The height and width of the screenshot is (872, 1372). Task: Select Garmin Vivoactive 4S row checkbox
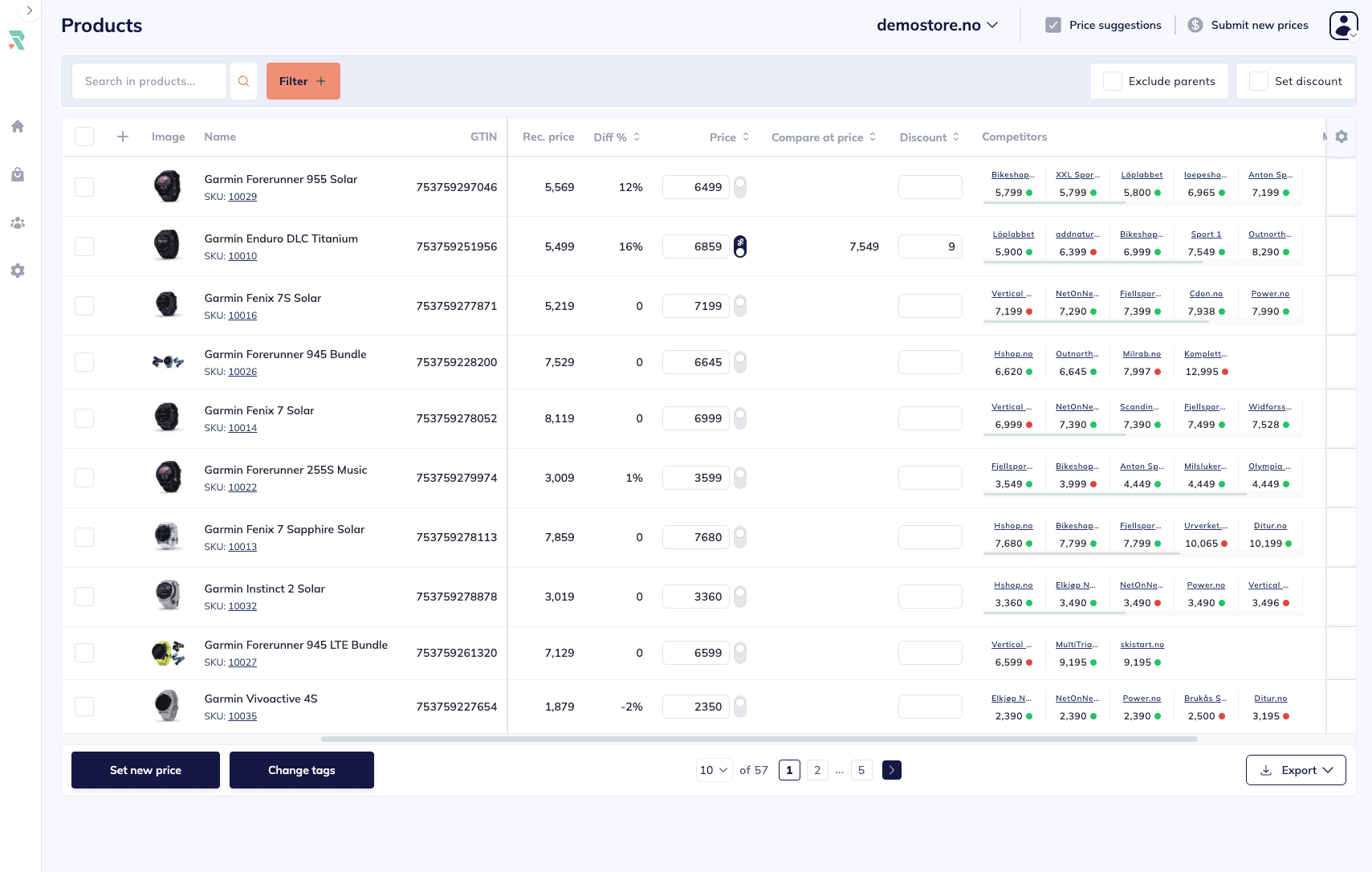(x=84, y=707)
